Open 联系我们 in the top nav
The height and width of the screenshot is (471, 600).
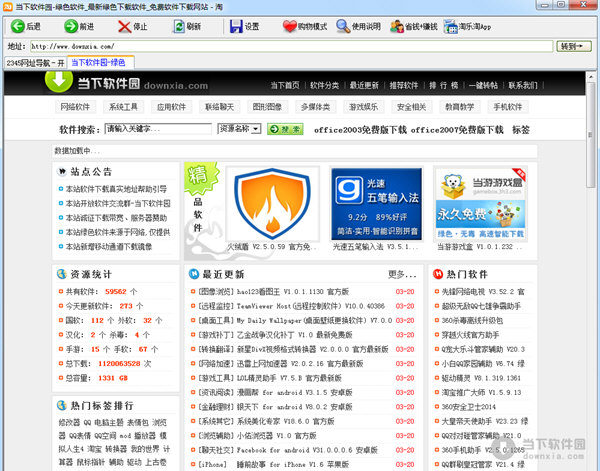(523, 85)
